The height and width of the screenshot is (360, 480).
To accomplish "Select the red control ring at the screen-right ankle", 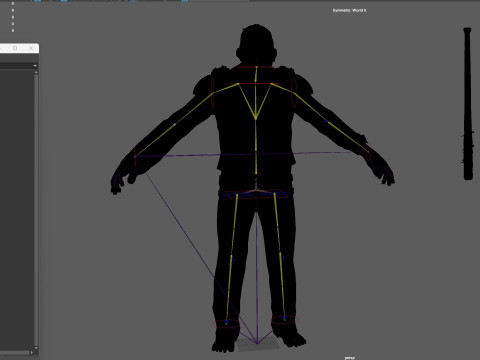I will coord(284,320).
